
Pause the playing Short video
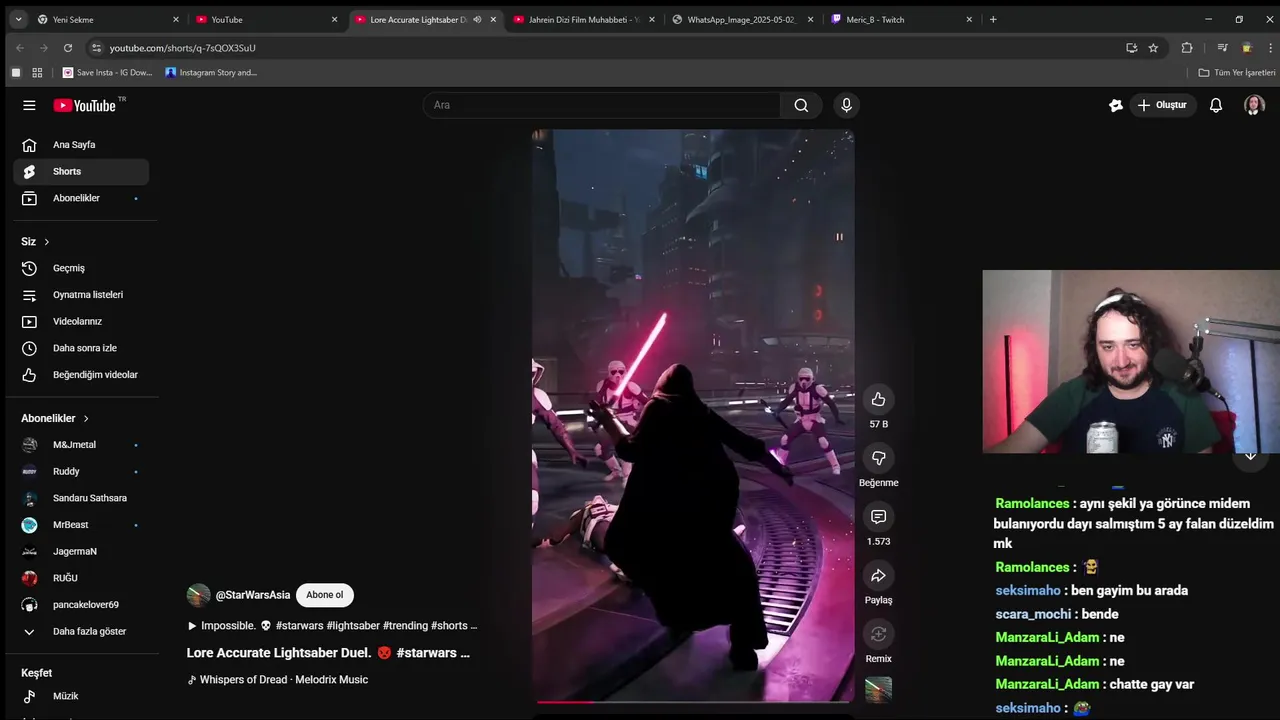[x=839, y=237]
